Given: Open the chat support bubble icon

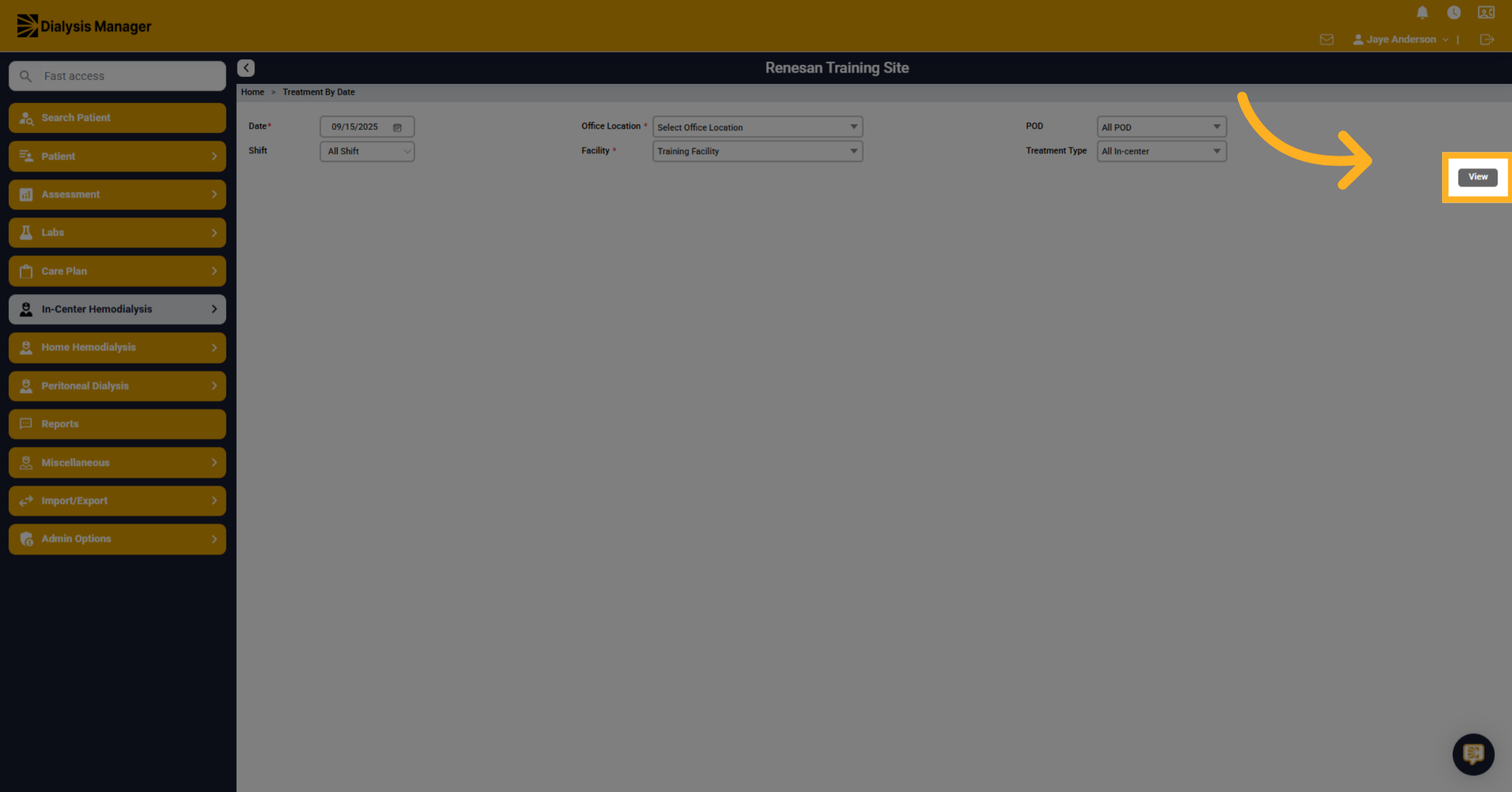Looking at the screenshot, I should (x=1473, y=754).
